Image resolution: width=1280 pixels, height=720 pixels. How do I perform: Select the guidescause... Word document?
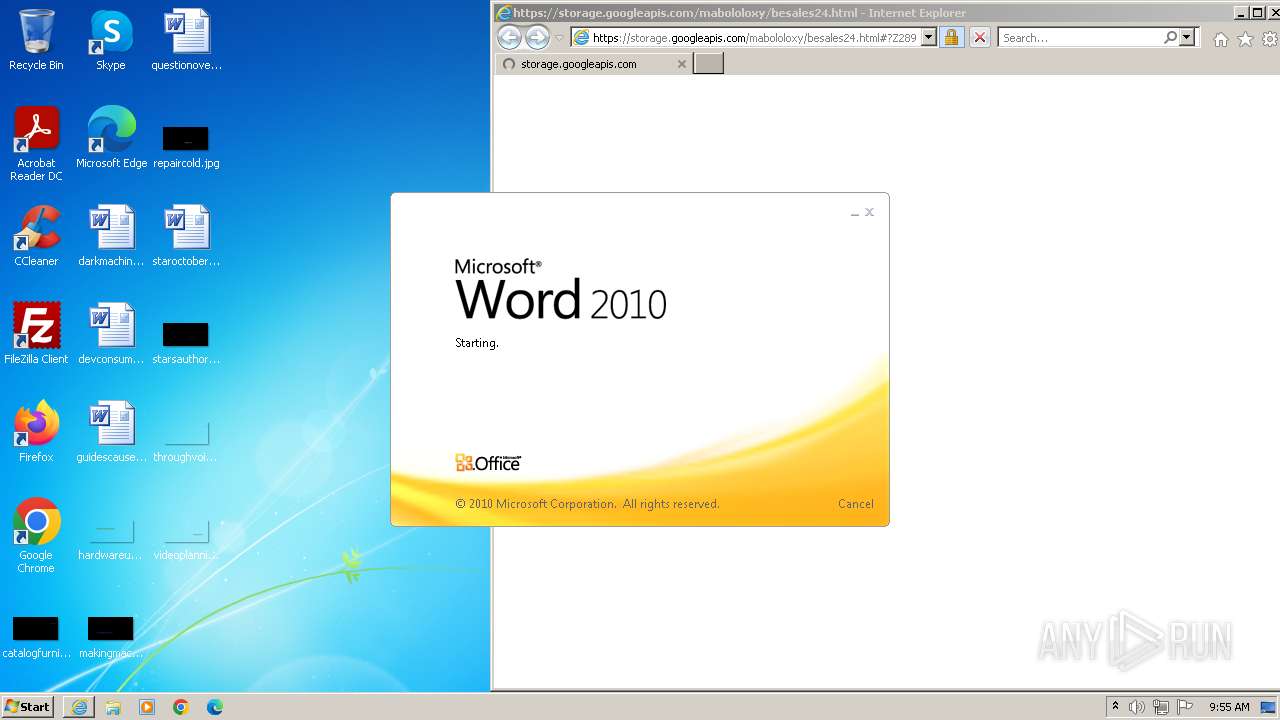111,432
